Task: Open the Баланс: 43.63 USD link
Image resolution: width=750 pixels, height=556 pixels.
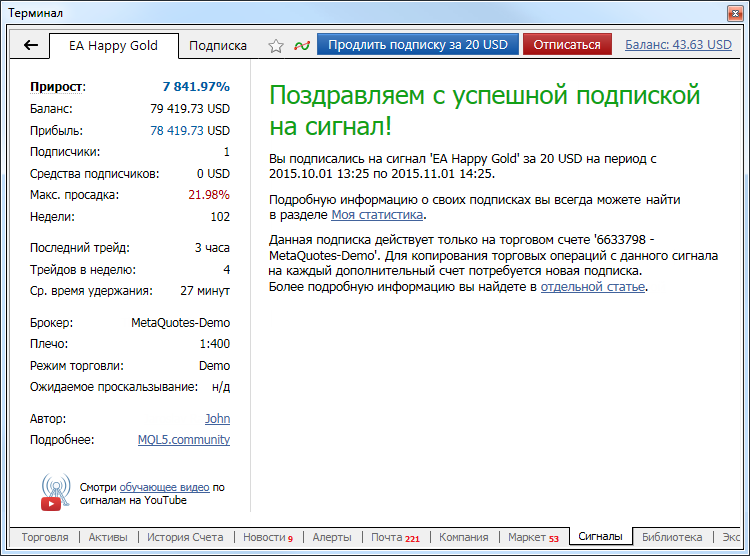Action: click(x=678, y=45)
